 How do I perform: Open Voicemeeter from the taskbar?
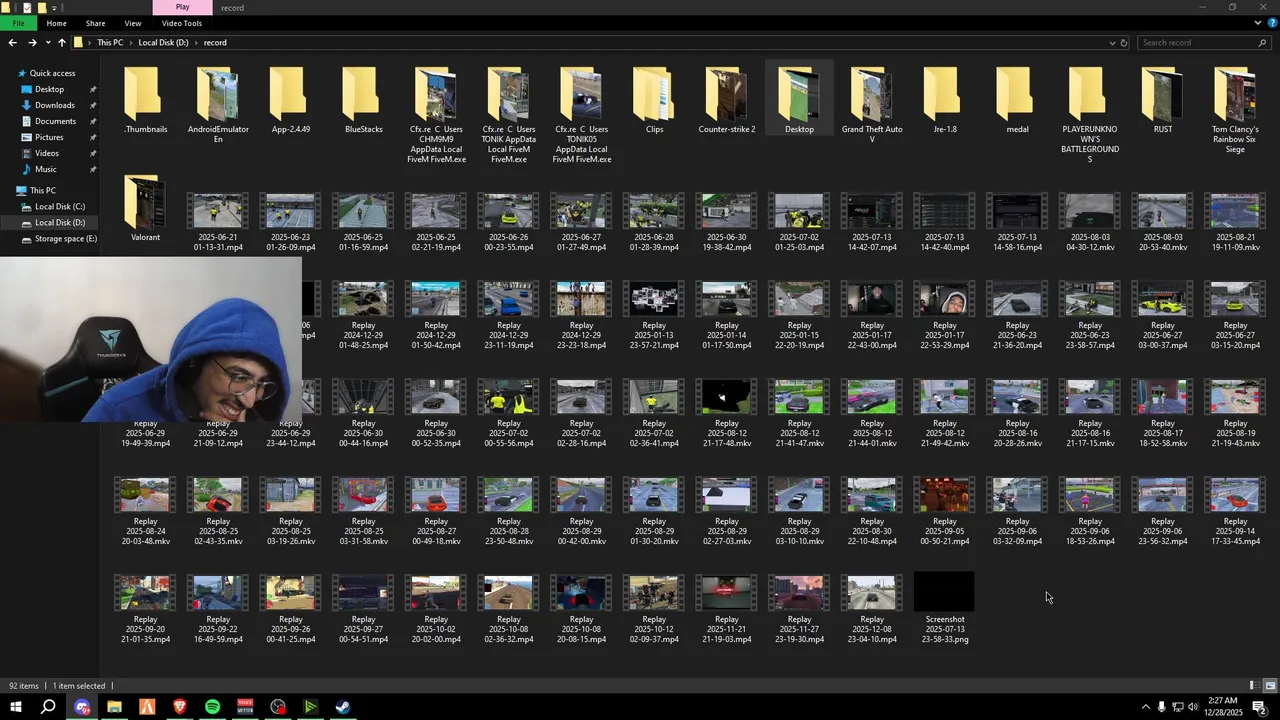point(245,707)
